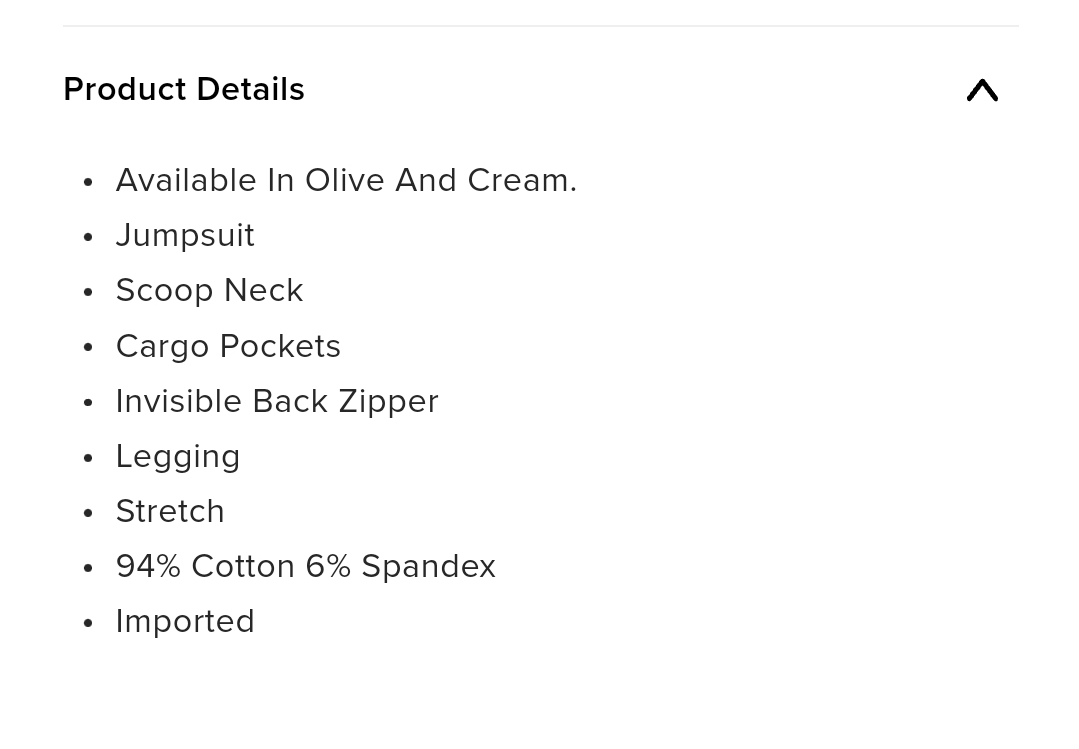Click the Cargo Pockets list item
The image size is (1079, 749).
[x=228, y=346]
